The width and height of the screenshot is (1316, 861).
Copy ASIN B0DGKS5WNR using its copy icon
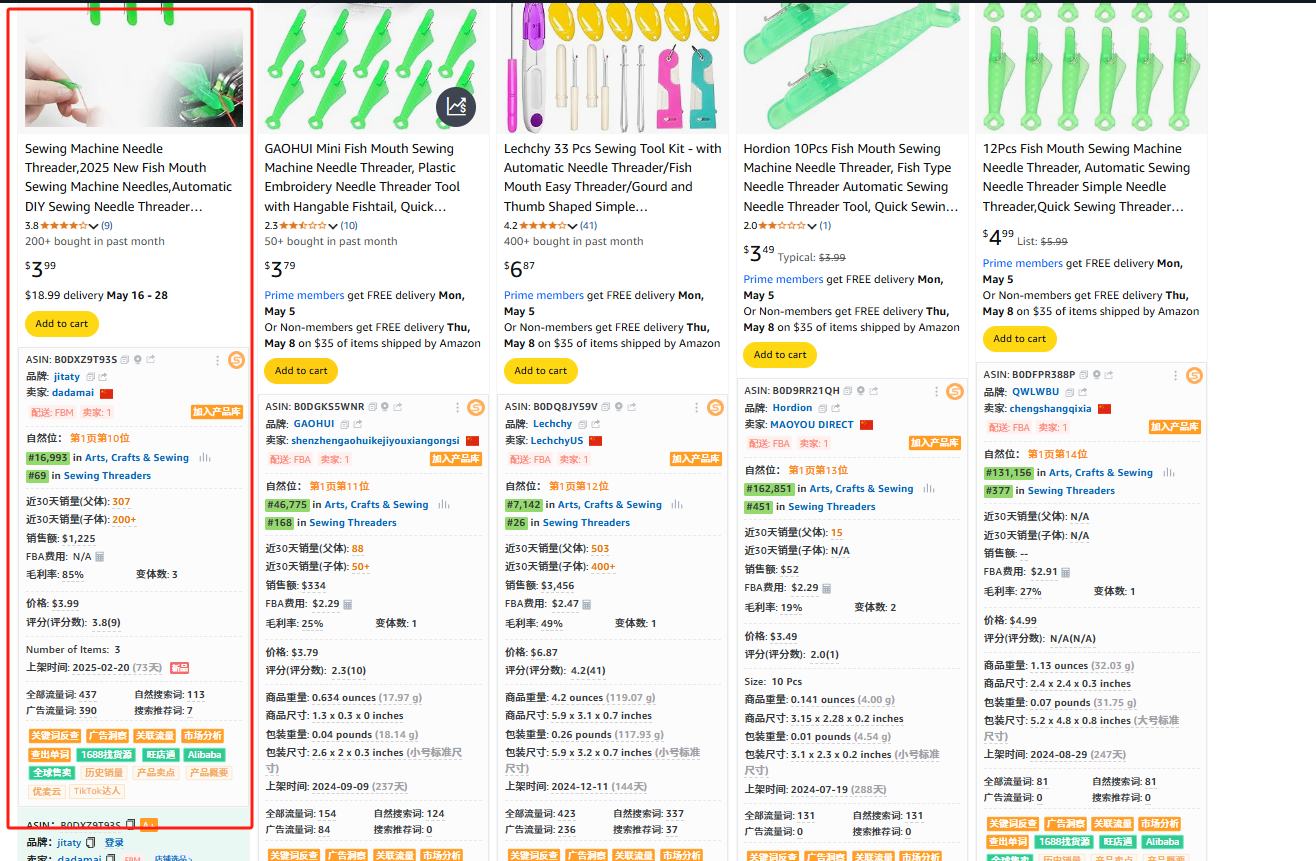pyautogui.click(x=373, y=407)
